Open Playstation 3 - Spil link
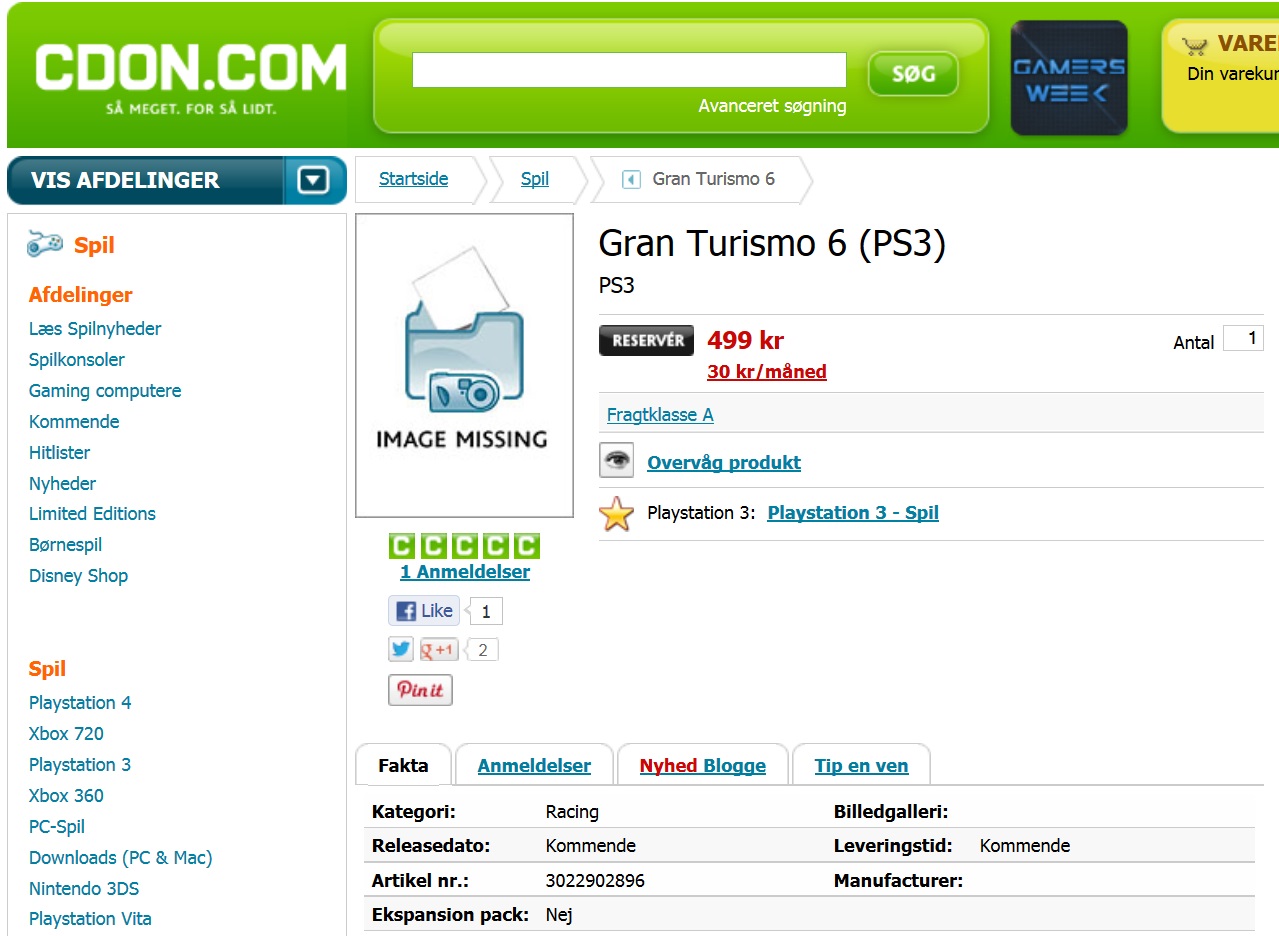Screen dimensions: 1279x936 (x=853, y=513)
